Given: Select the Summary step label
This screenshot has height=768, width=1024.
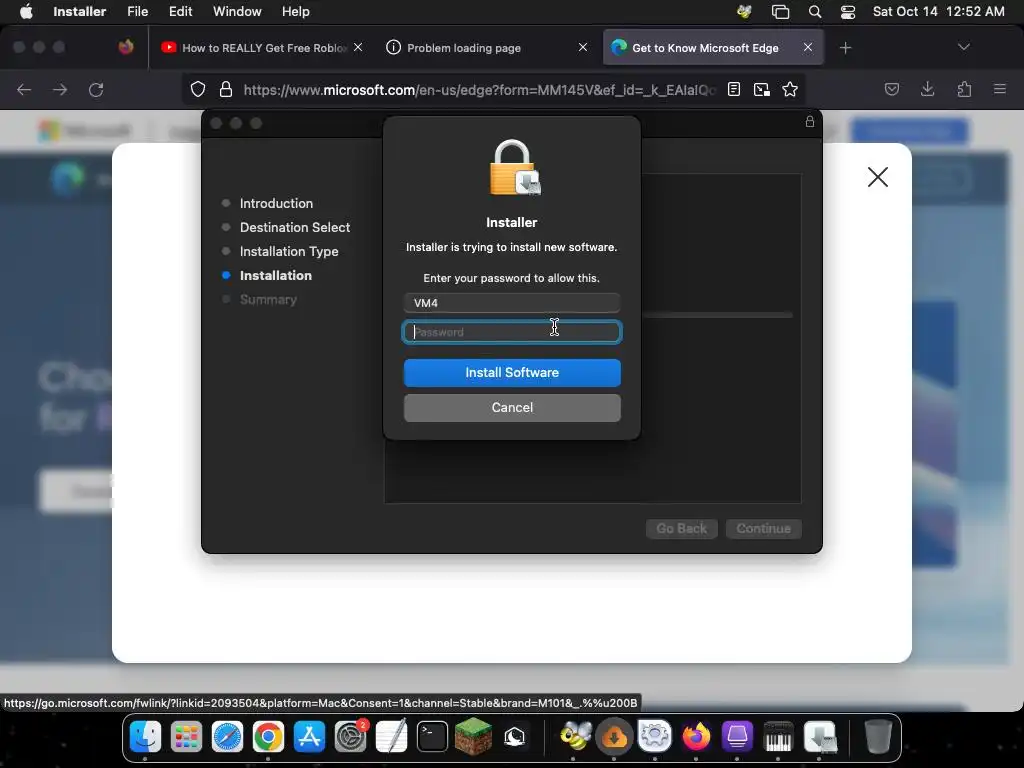Looking at the screenshot, I should [x=268, y=300].
